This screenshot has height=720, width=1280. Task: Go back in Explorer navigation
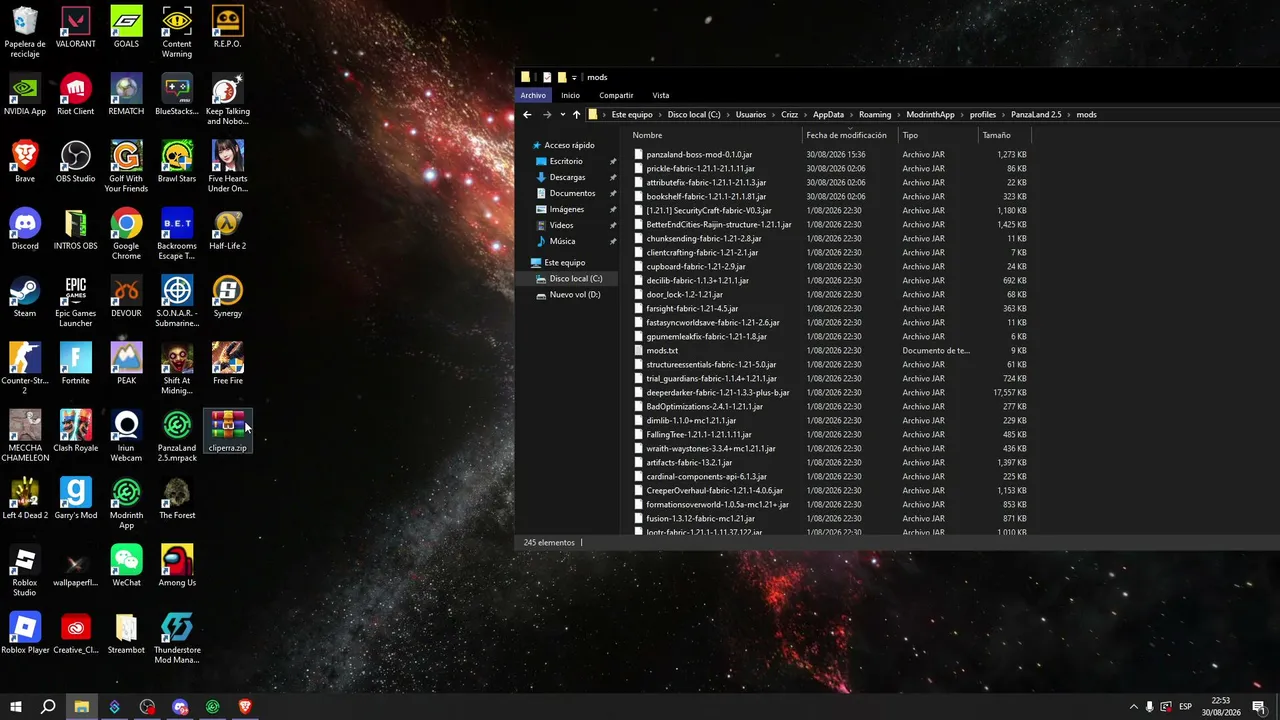tap(527, 115)
